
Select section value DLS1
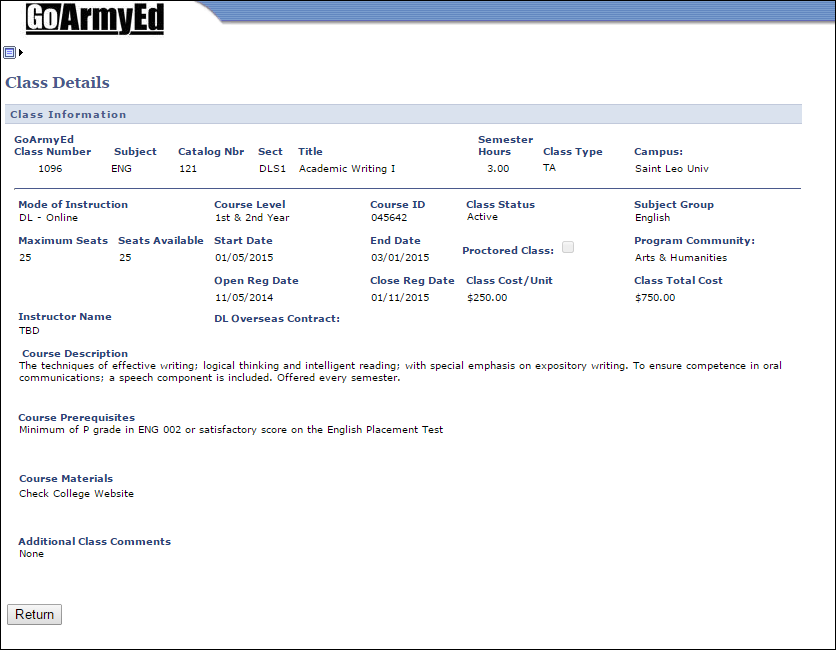(x=272, y=168)
